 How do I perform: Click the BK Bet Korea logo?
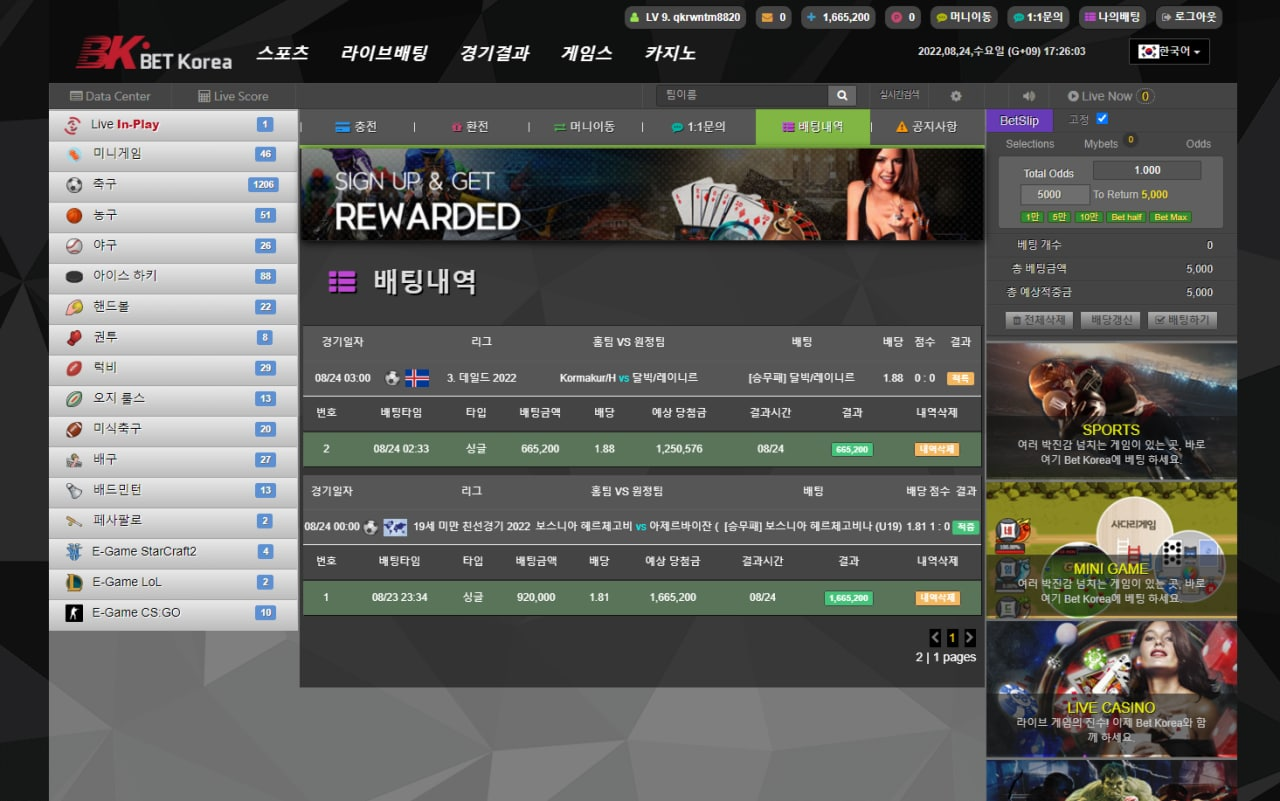(155, 53)
